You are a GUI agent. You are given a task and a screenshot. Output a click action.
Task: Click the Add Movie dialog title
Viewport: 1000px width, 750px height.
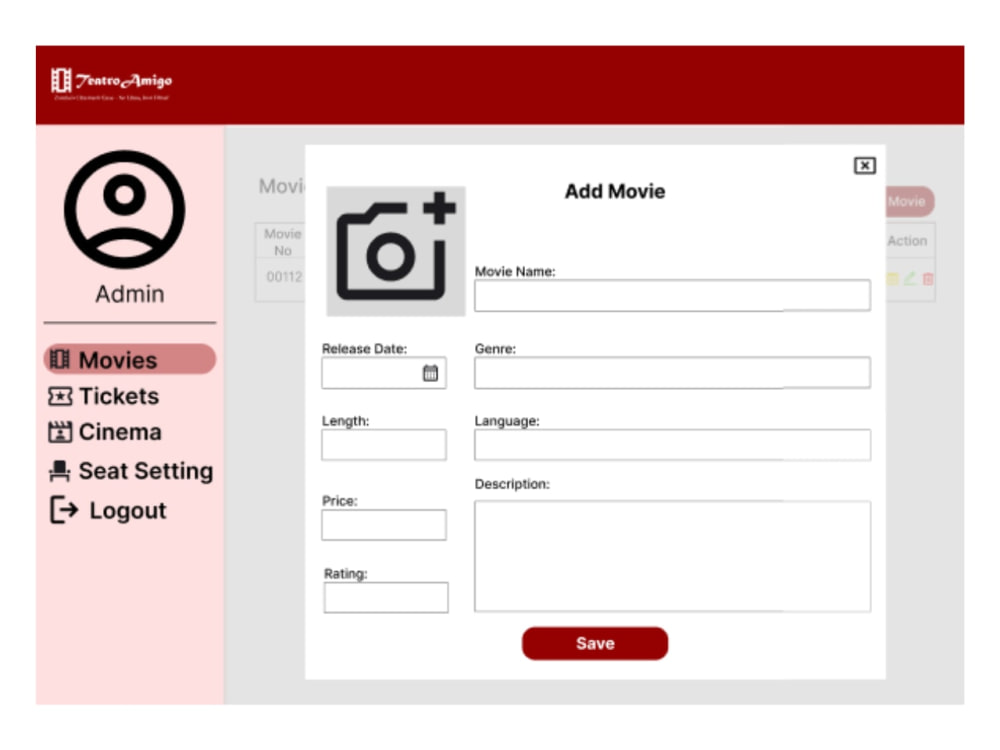click(x=615, y=191)
